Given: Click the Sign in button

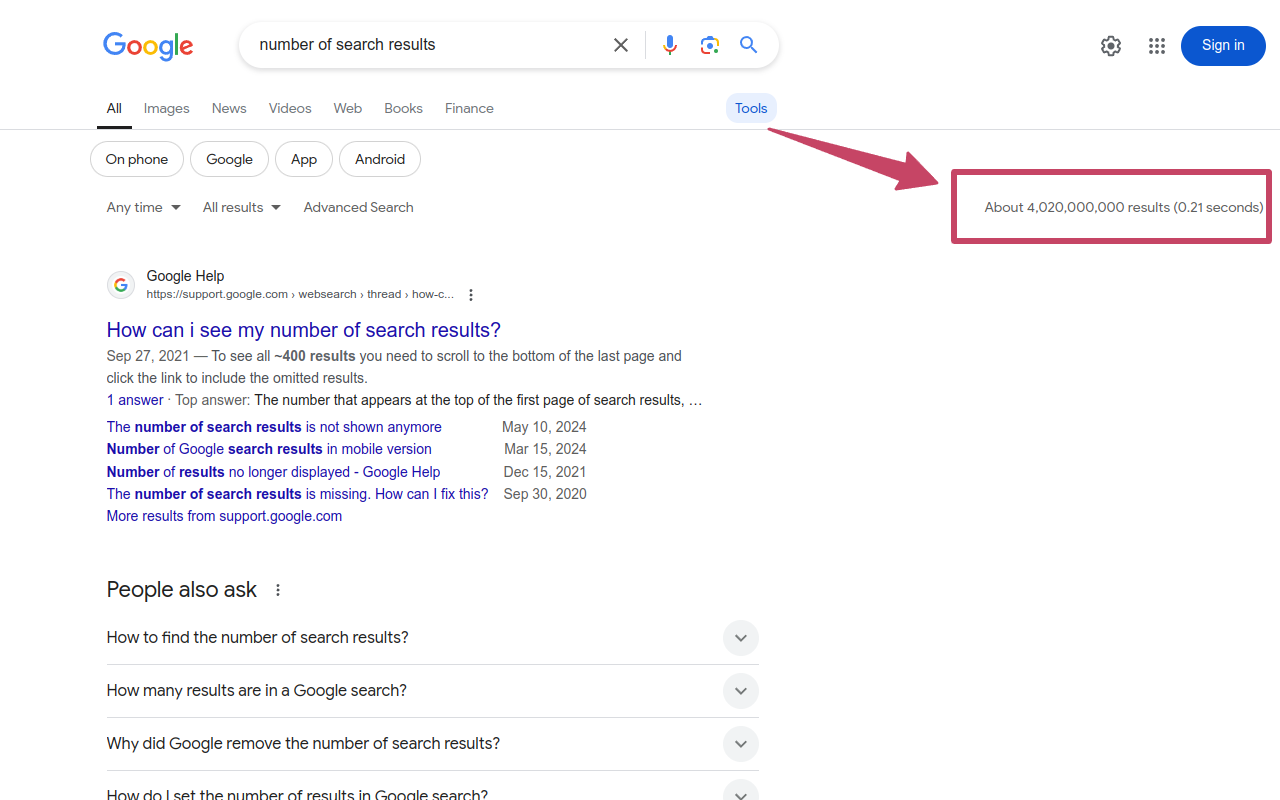Looking at the screenshot, I should tap(1223, 46).
